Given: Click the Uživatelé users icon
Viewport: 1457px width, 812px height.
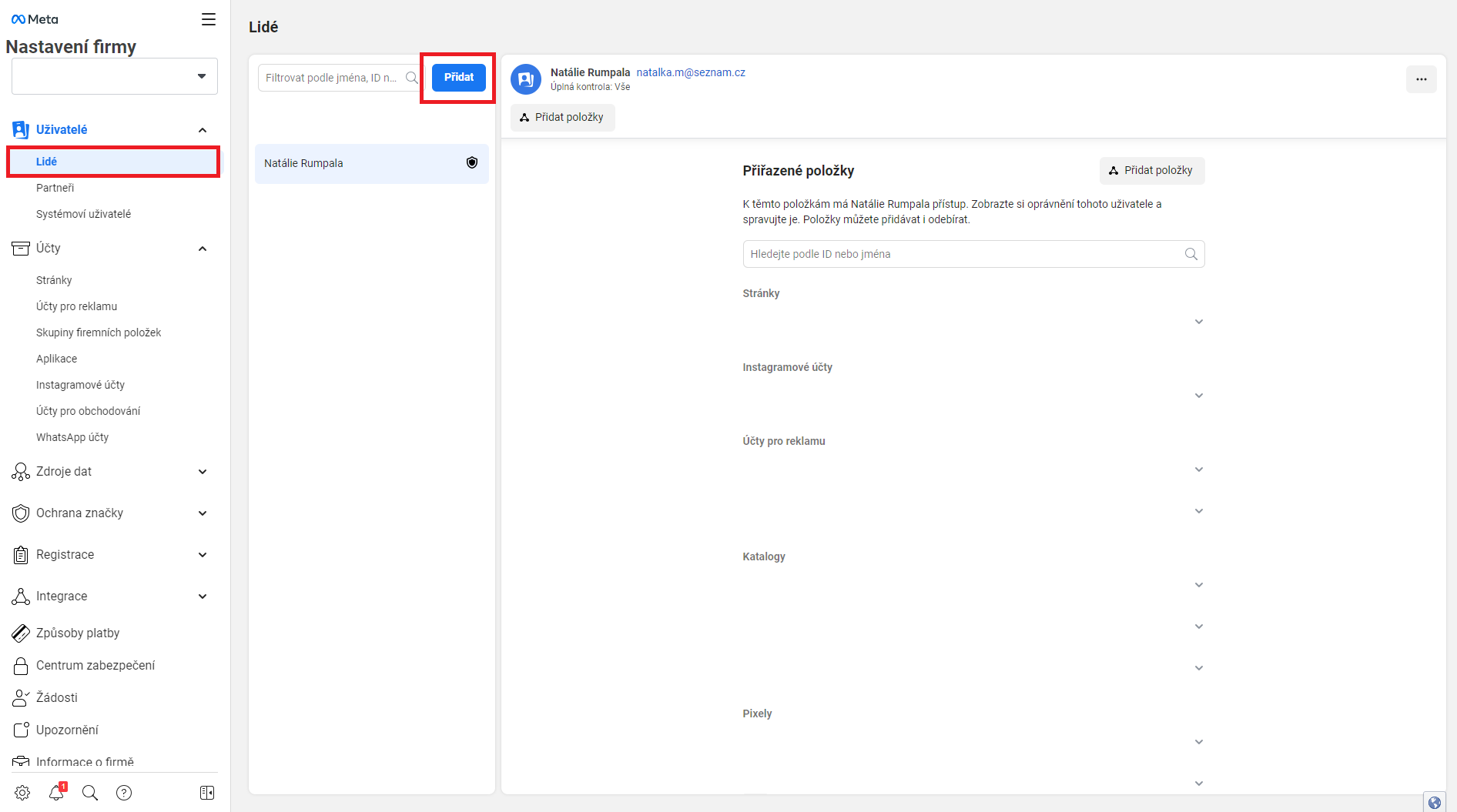Looking at the screenshot, I should pos(21,130).
